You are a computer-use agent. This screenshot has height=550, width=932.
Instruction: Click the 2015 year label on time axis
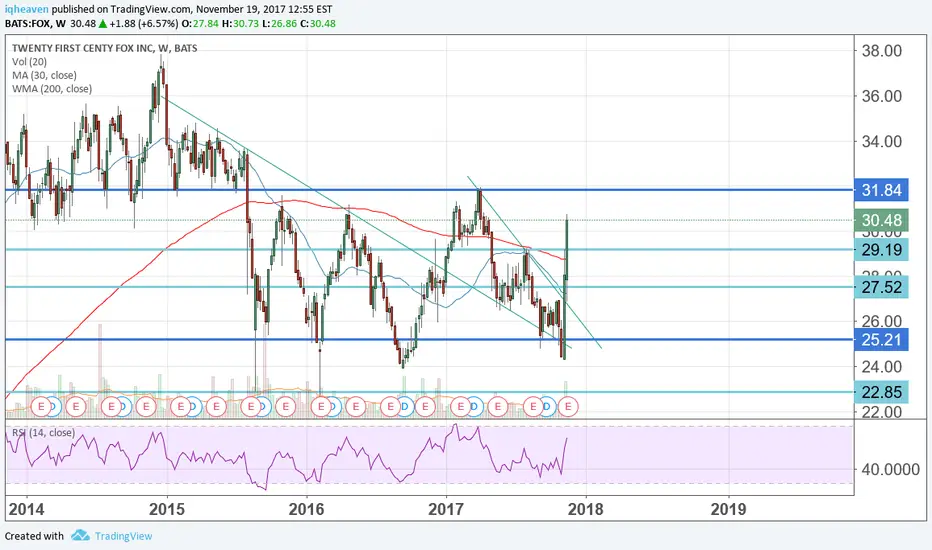166,509
